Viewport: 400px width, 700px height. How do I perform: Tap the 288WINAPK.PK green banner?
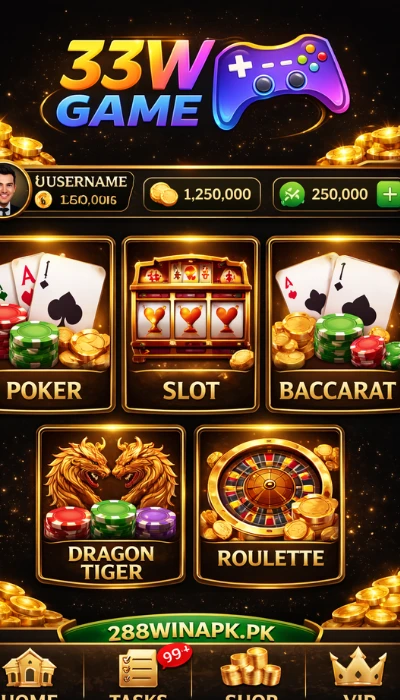point(190,633)
